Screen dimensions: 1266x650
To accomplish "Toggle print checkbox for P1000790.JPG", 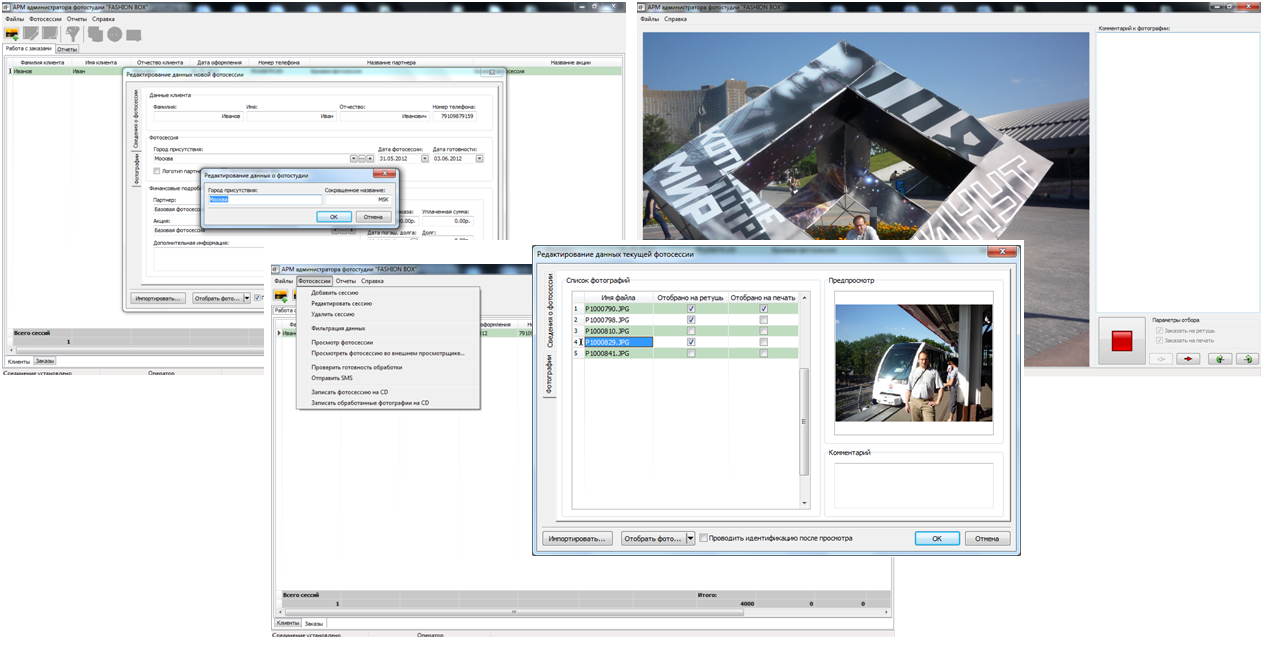I will point(764,309).
